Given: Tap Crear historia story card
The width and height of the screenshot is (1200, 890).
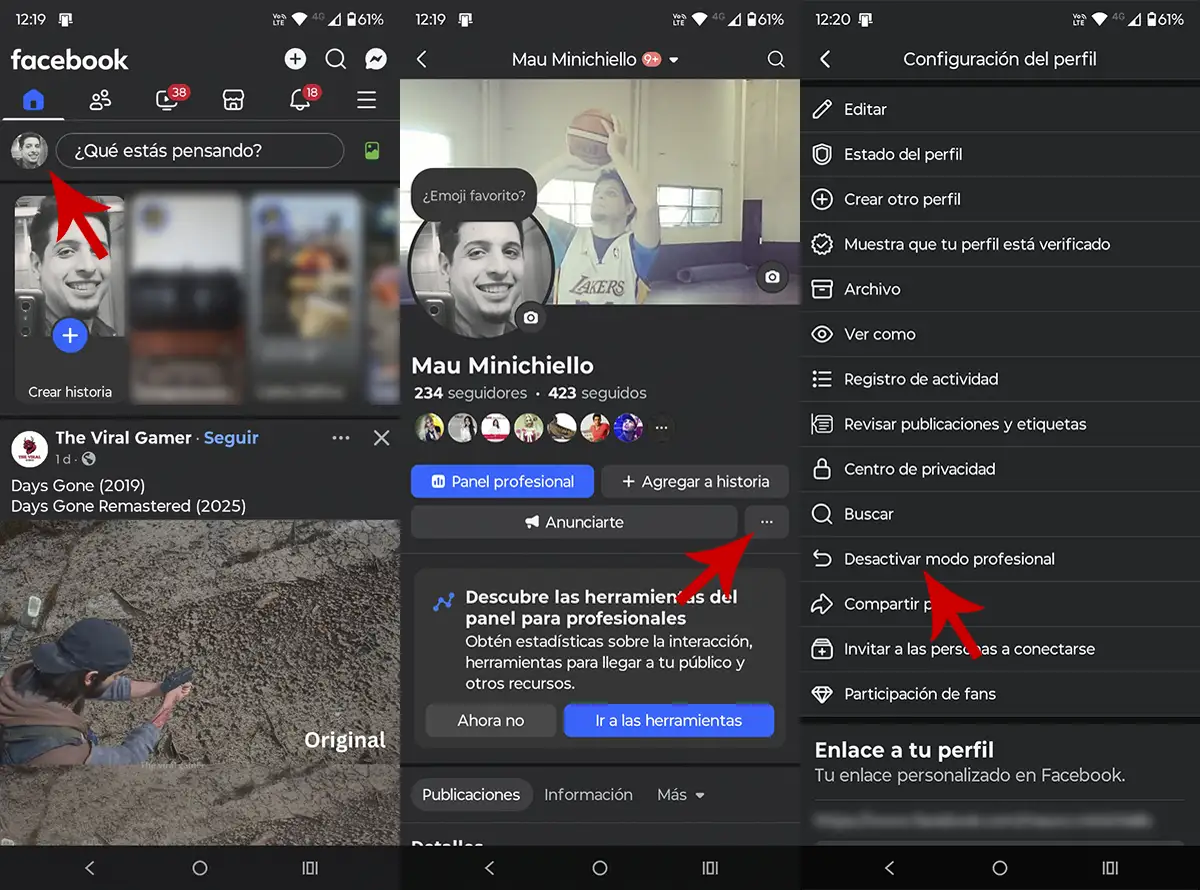Looking at the screenshot, I should [70, 300].
